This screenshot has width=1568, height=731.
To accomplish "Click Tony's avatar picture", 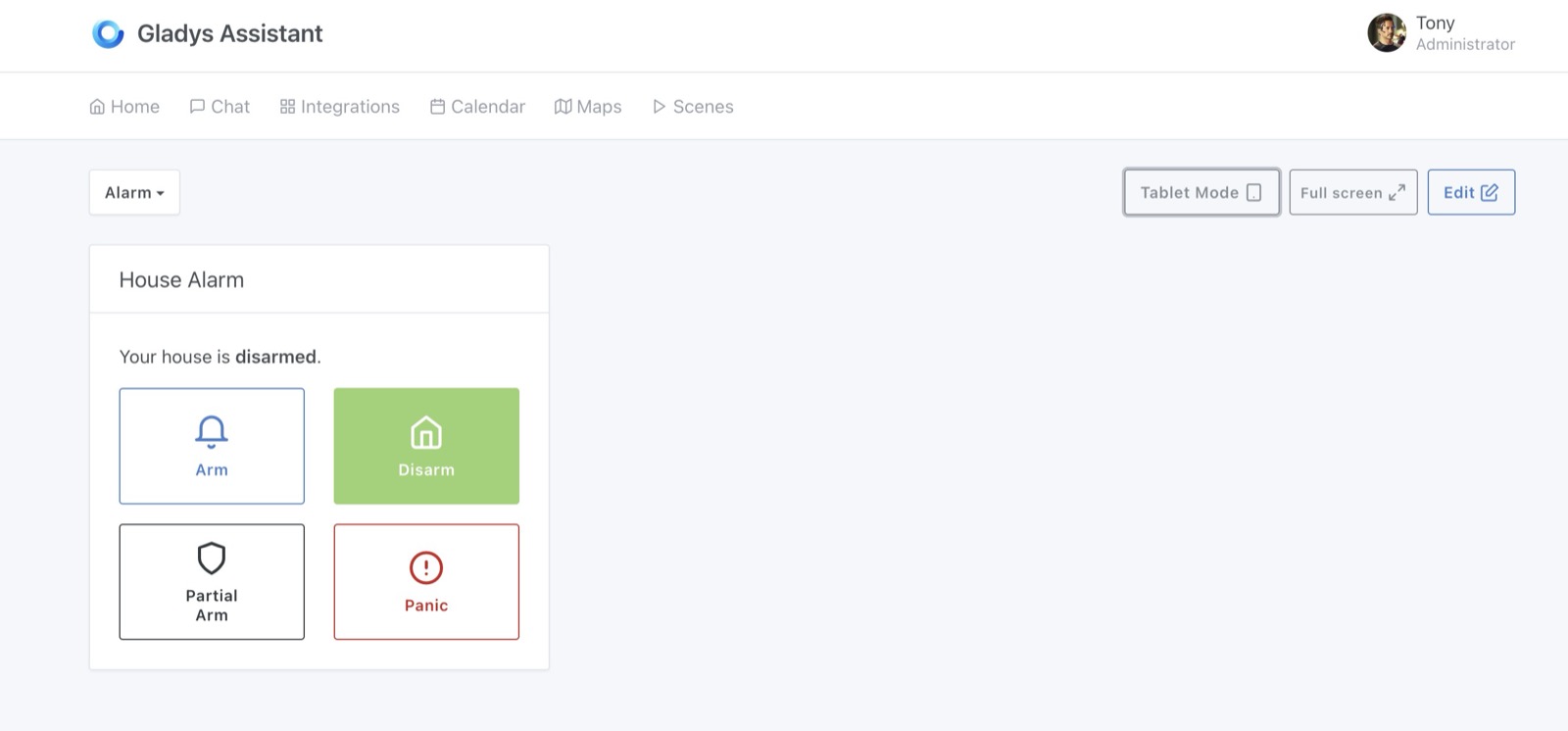I will pos(1387,33).
